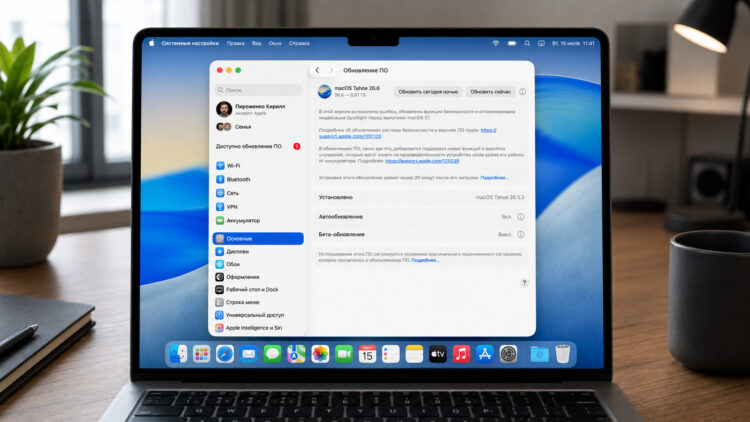The image size is (750, 422).
Task: Click info icon in Автообновление row
Action: [x=521, y=217]
